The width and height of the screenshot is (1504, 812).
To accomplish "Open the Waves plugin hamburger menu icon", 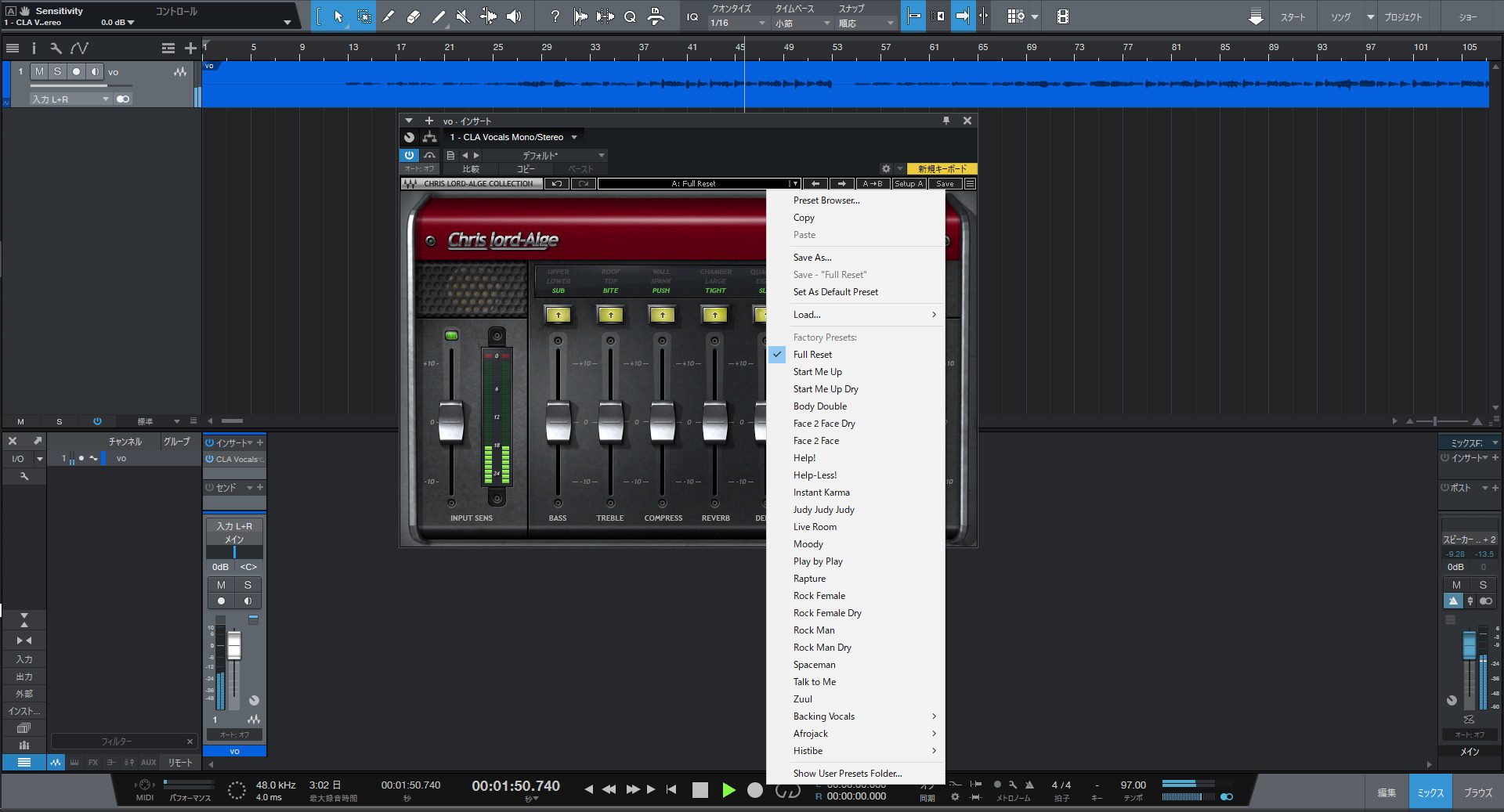I will (971, 184).
